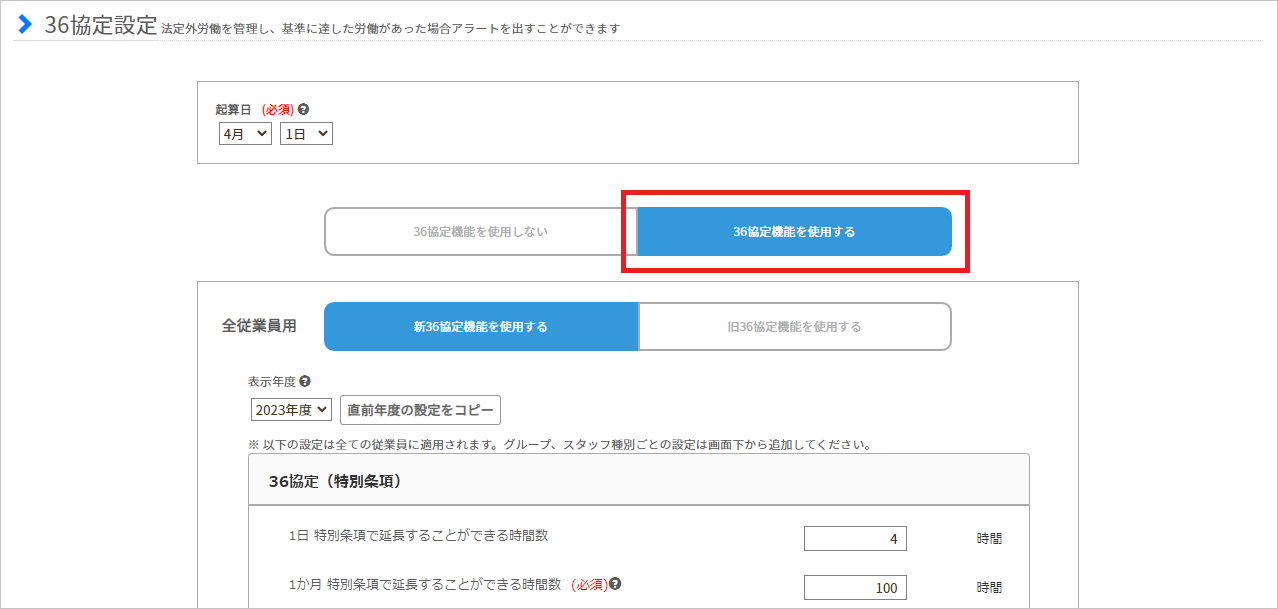This screenshot has width=1278, height=609.
Task: Click the 36協定設定 page title
Action: (100, 25)
